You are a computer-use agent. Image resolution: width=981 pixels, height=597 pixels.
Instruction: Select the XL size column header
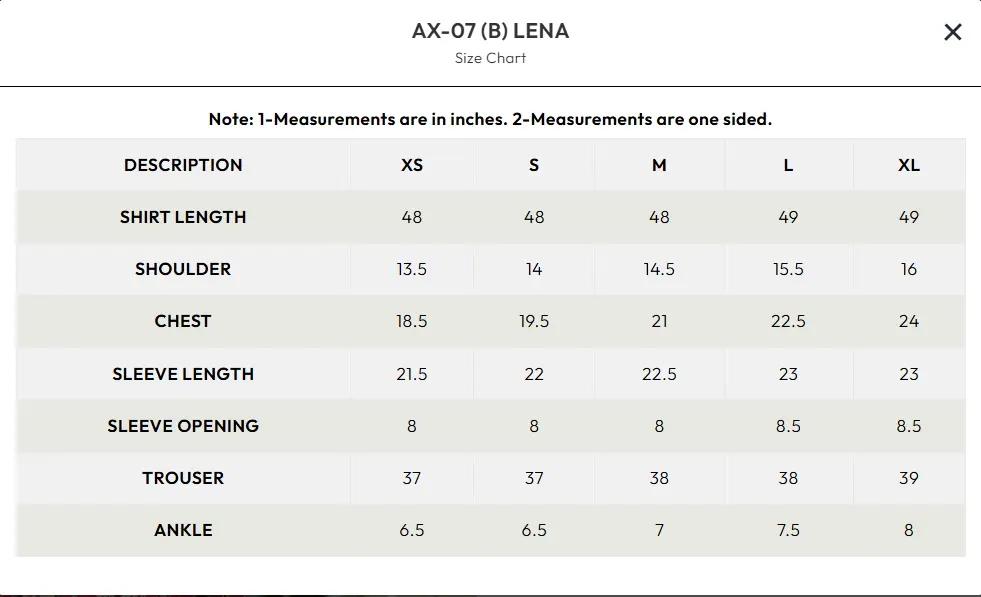[x=908, y=165]
